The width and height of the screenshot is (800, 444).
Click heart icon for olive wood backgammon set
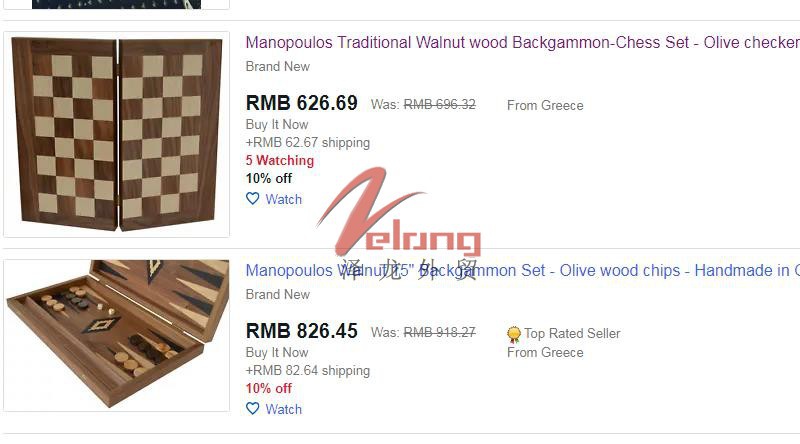point(253,408)
